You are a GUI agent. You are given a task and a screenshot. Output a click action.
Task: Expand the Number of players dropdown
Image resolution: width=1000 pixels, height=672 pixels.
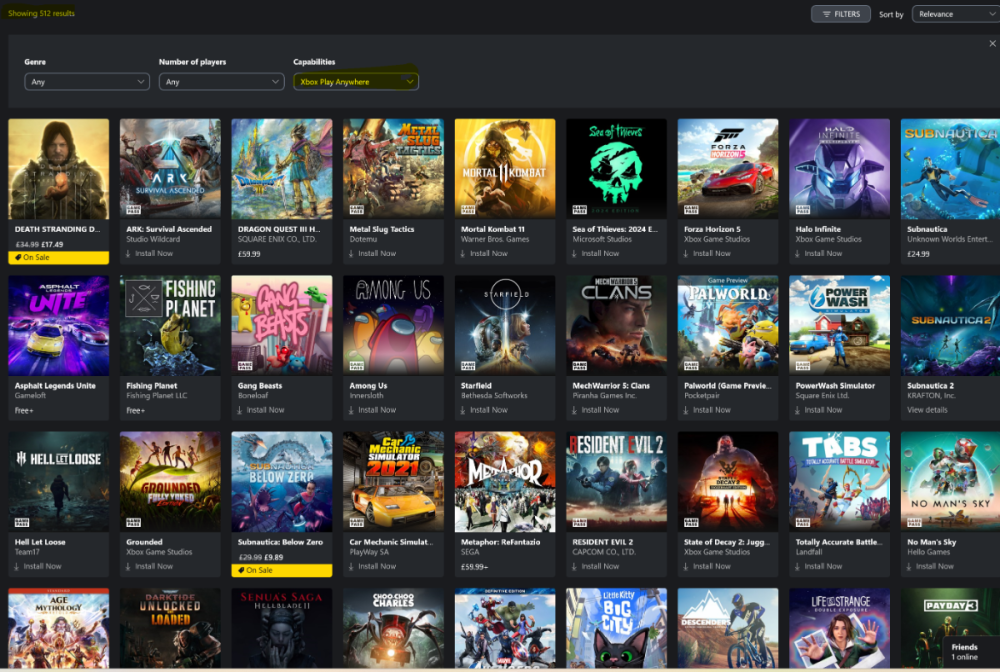(x=221, y=82)
